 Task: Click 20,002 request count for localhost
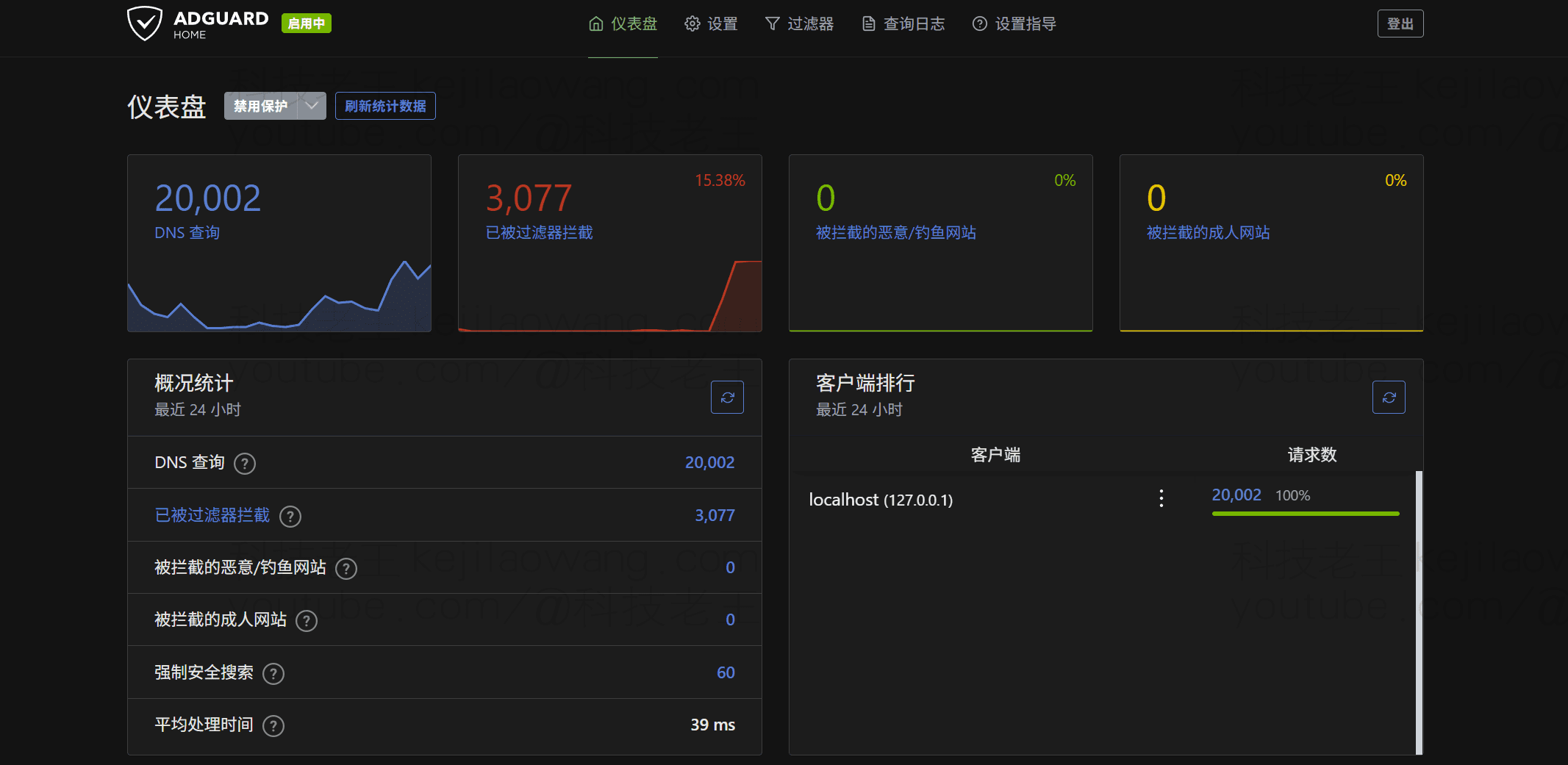pos(1236,495)
